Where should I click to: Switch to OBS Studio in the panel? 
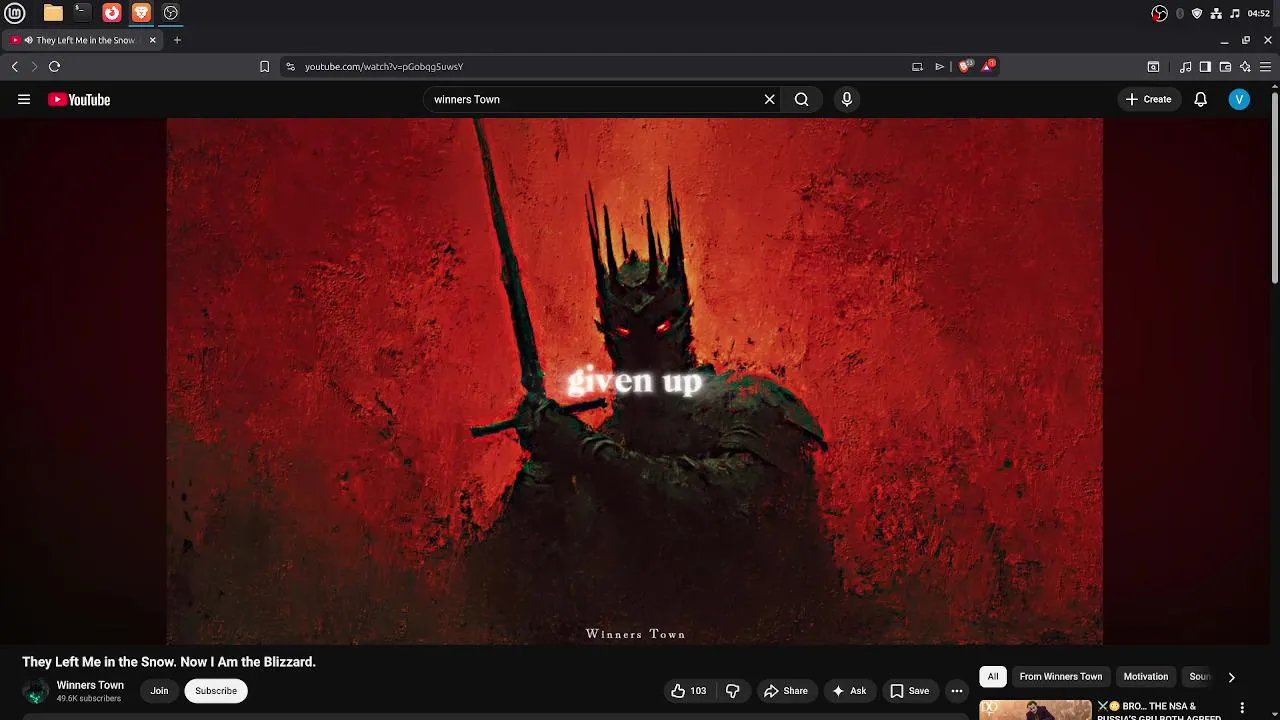coord(171,13)
